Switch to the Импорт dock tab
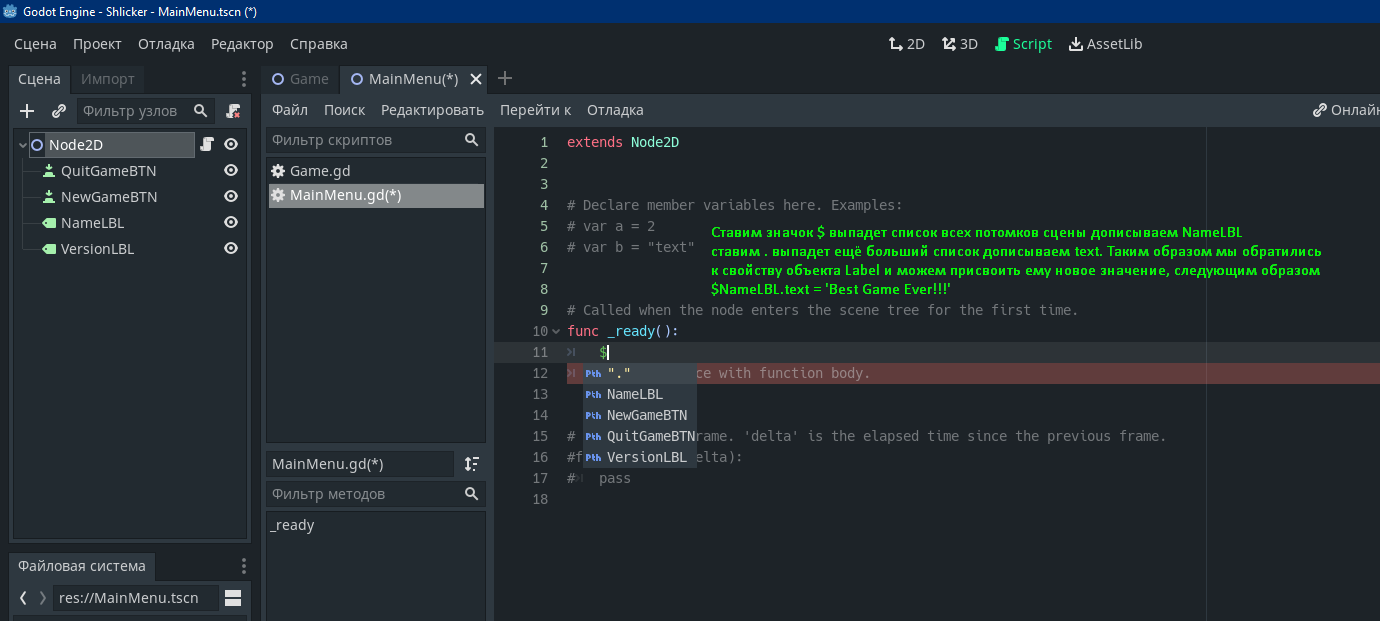This screenshot has width=1380, height=621. pyautogui.click(x=108, y=79)
